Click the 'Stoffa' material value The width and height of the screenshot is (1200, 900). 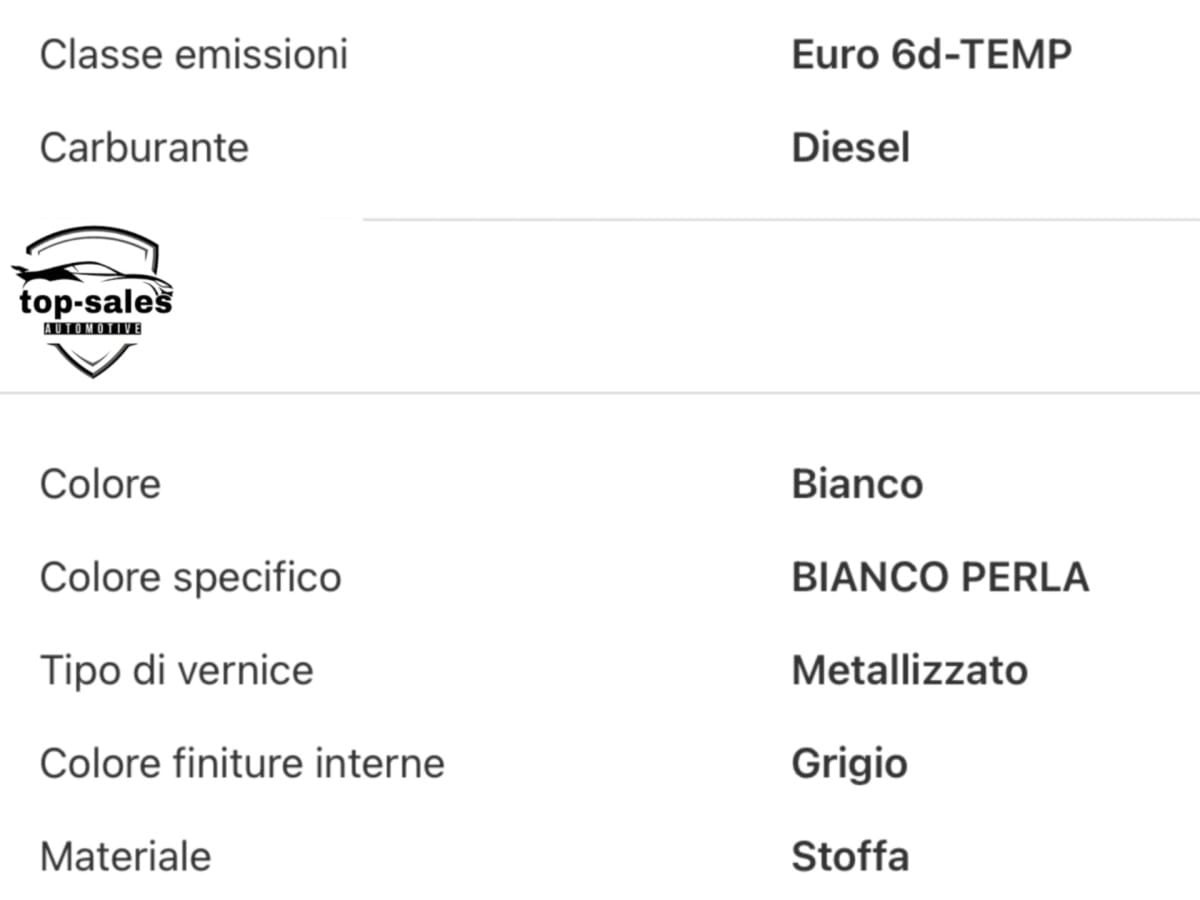point(850,857)
